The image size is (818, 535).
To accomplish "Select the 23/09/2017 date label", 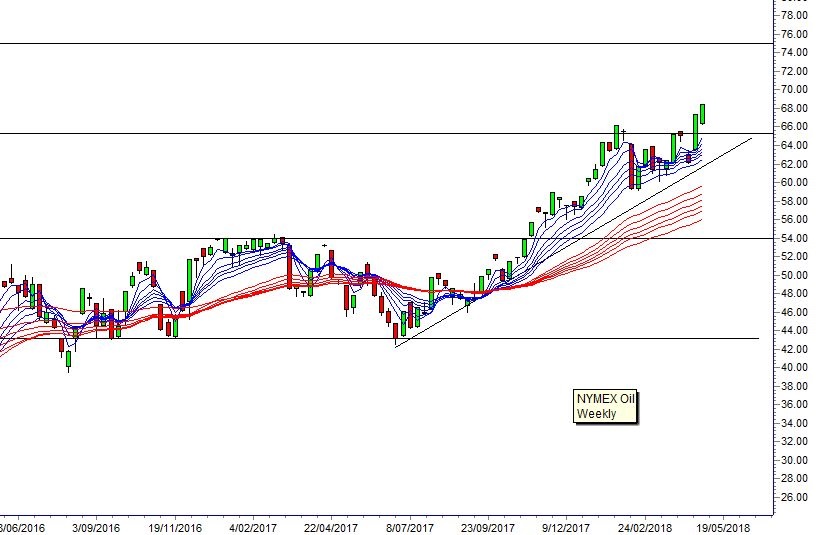I will click(488, 528).
